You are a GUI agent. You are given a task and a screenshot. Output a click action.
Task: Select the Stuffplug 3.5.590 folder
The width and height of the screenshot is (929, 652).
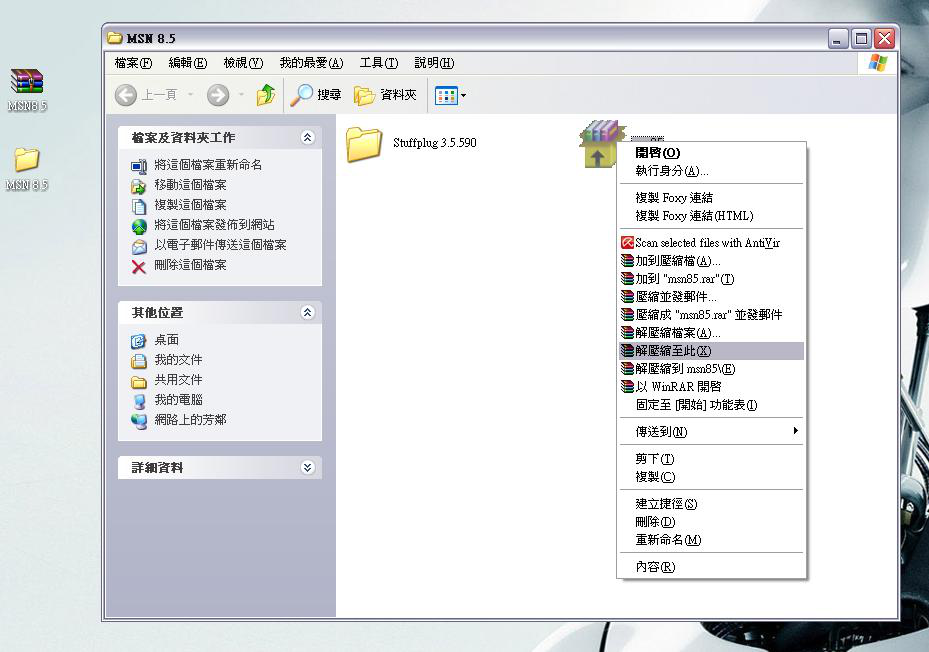click(412, 143)
